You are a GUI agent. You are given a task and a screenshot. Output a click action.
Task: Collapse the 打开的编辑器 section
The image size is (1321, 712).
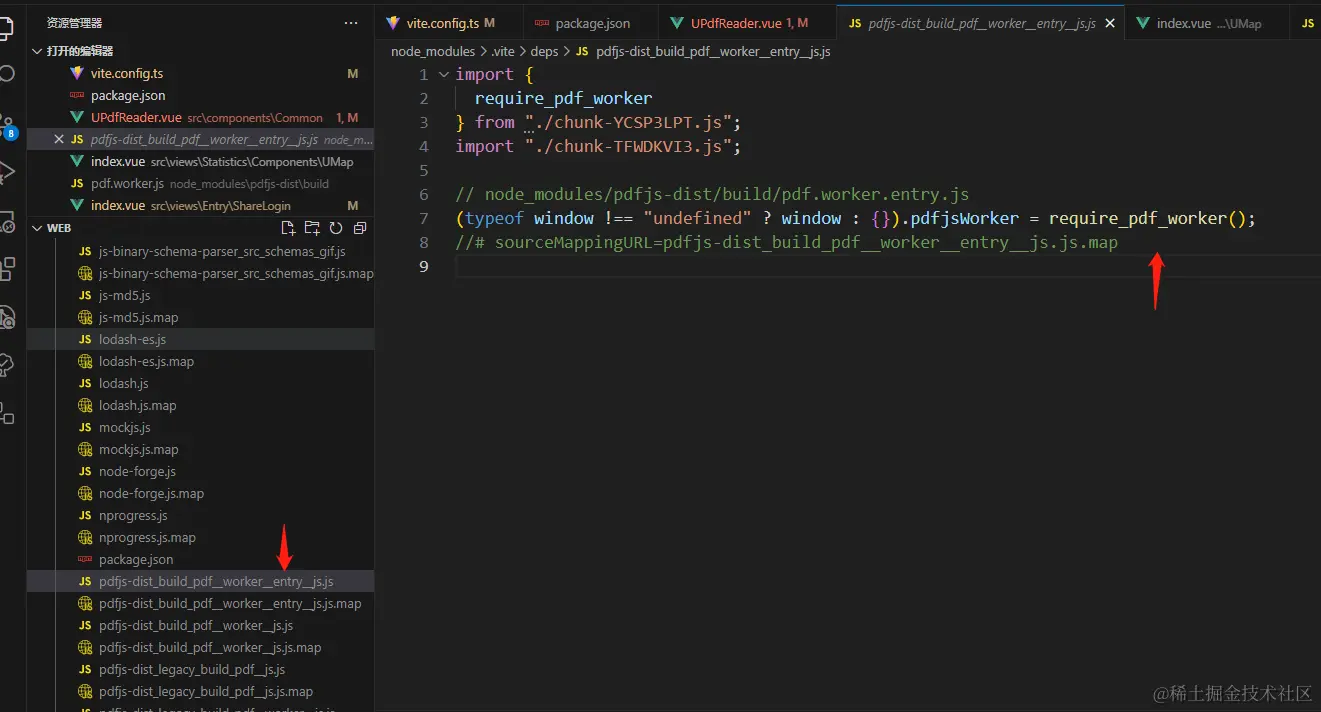pos(38,51)
